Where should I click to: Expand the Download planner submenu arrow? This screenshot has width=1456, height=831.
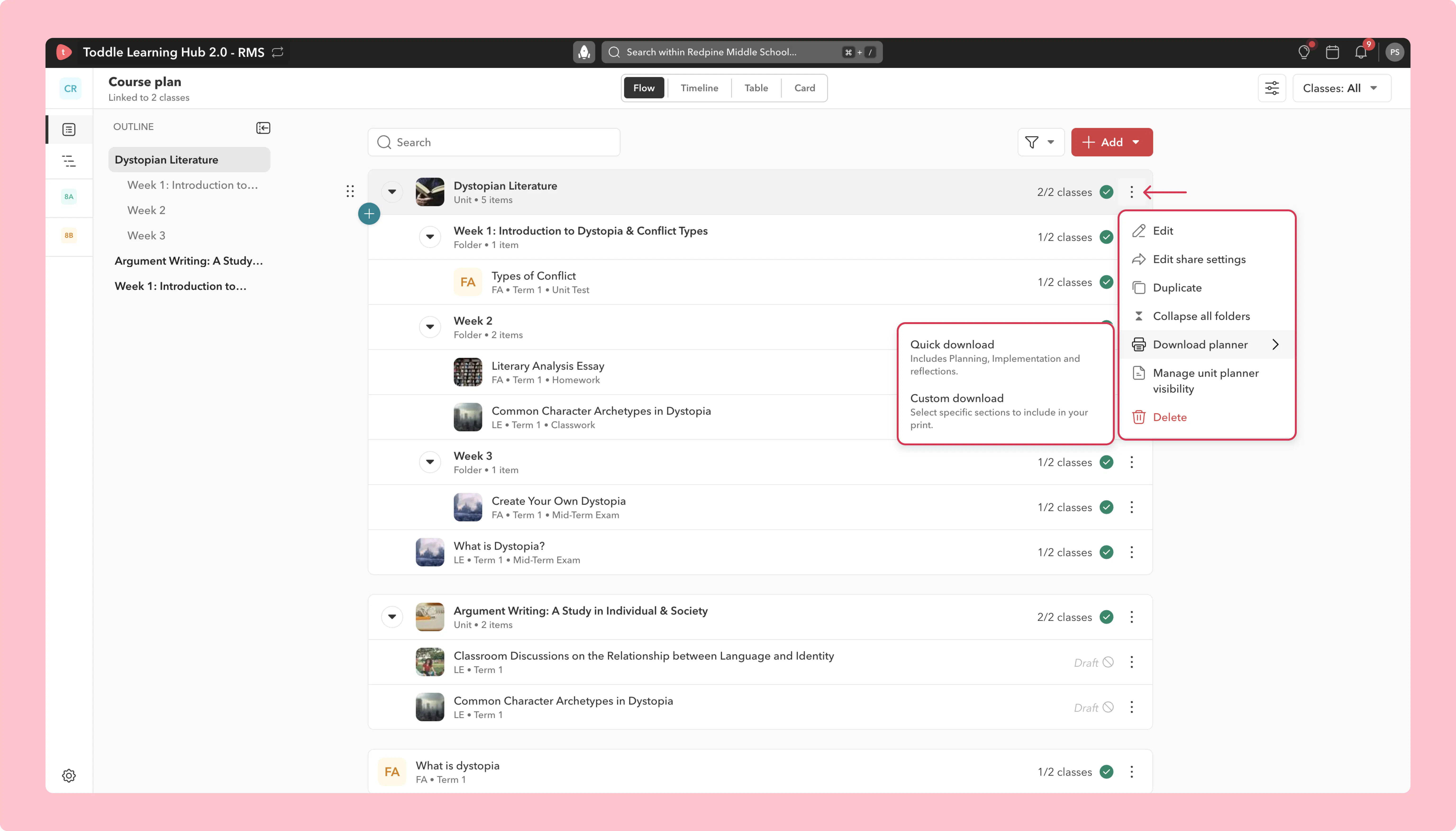point(1276,345)
